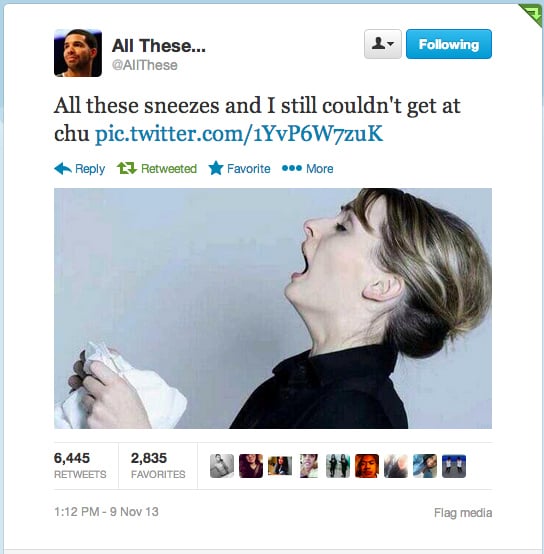View the 2,835 favorites list
Image resolution: width=544 pixels, height=554 pixels.
pyautogui.click(x=158, y=465)
